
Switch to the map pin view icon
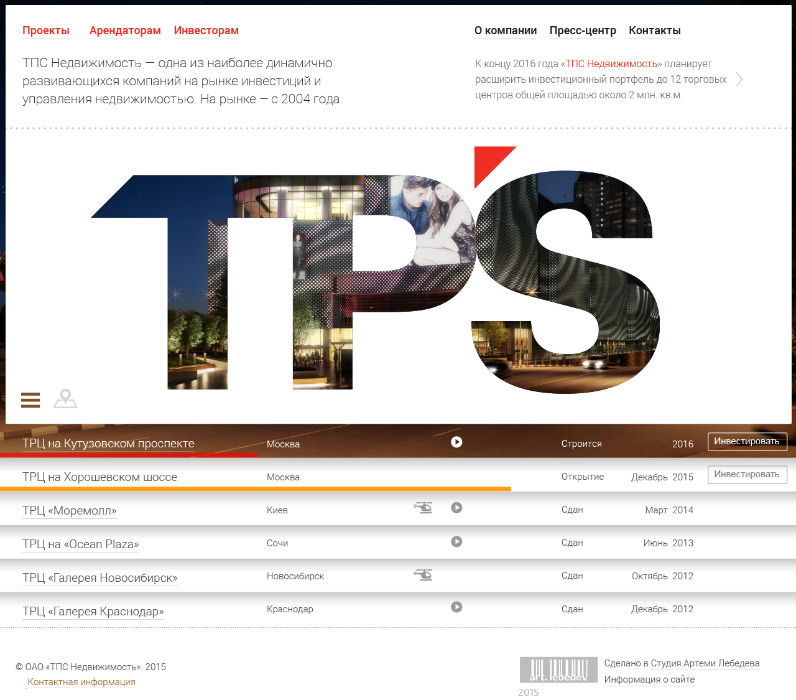65,399
